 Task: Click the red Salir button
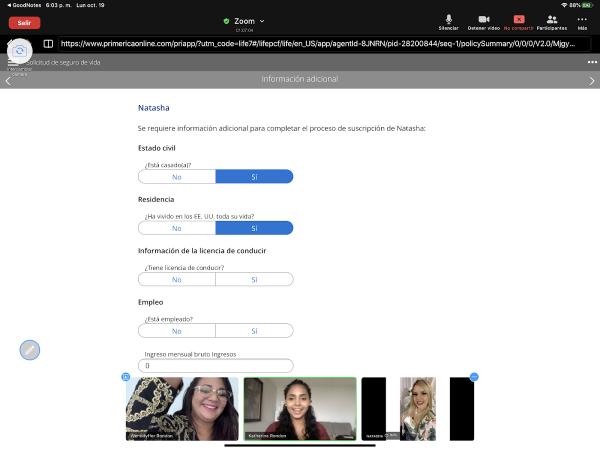click(x=23, y=21)
